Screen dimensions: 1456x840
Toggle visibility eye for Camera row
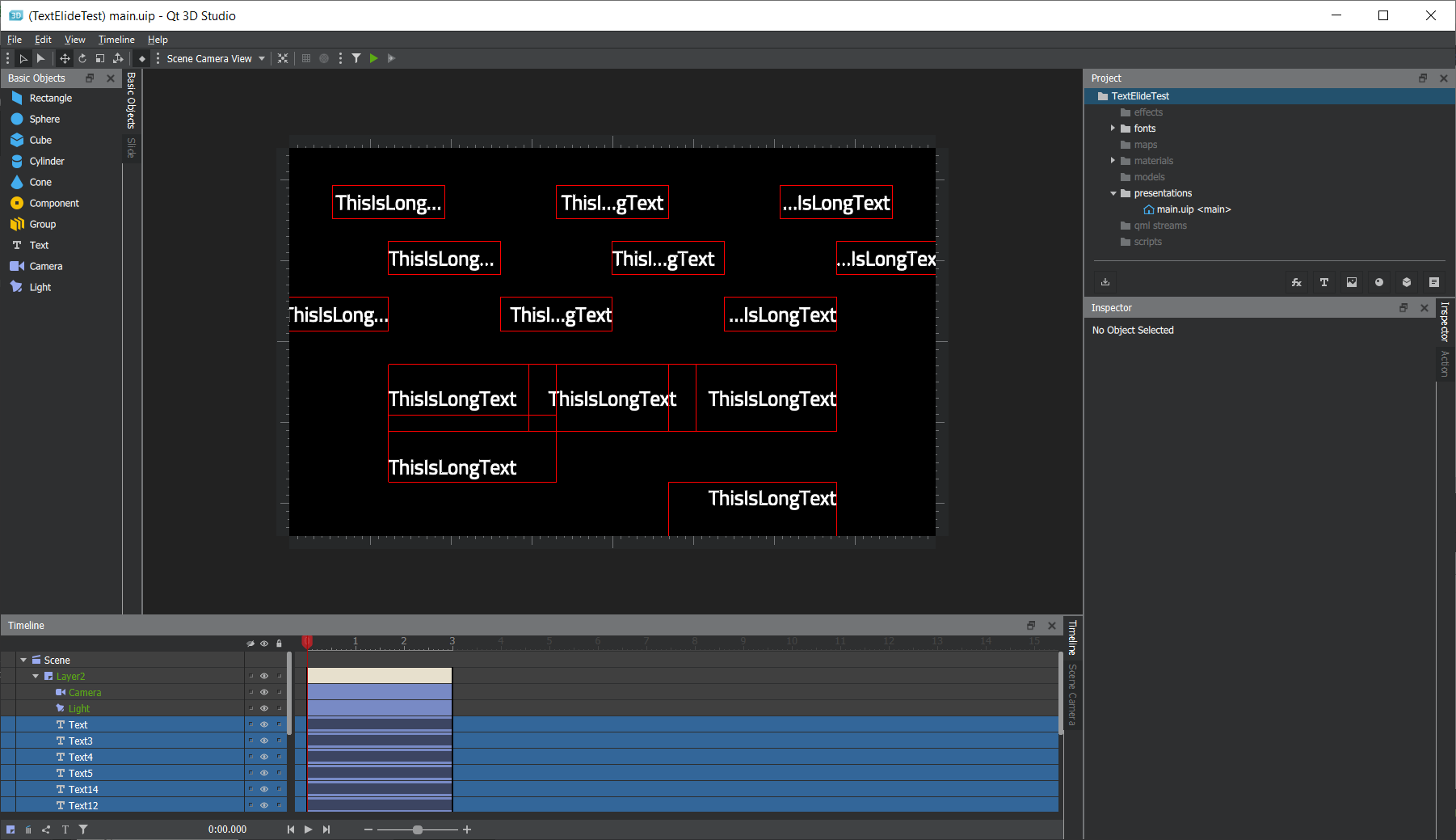[x=264, y=692]
